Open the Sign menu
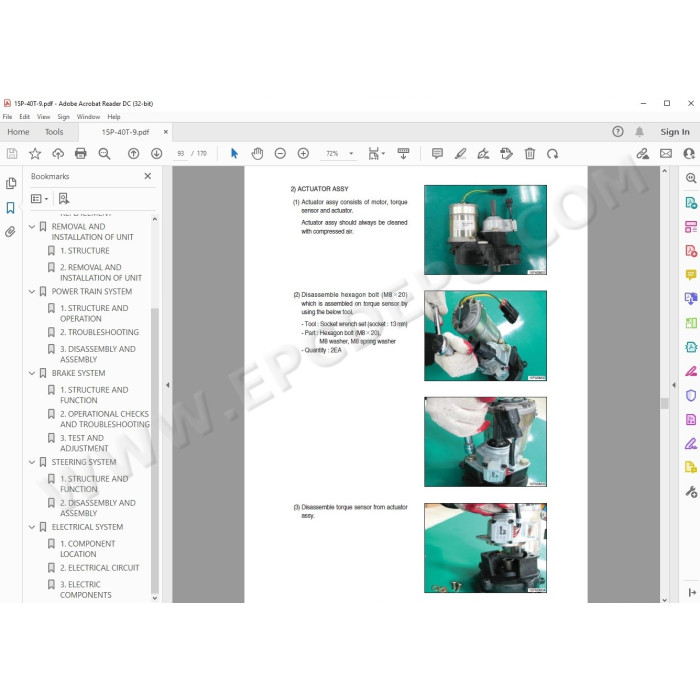The width and height of the screenshot is (700, 700). tap(63, 117)
